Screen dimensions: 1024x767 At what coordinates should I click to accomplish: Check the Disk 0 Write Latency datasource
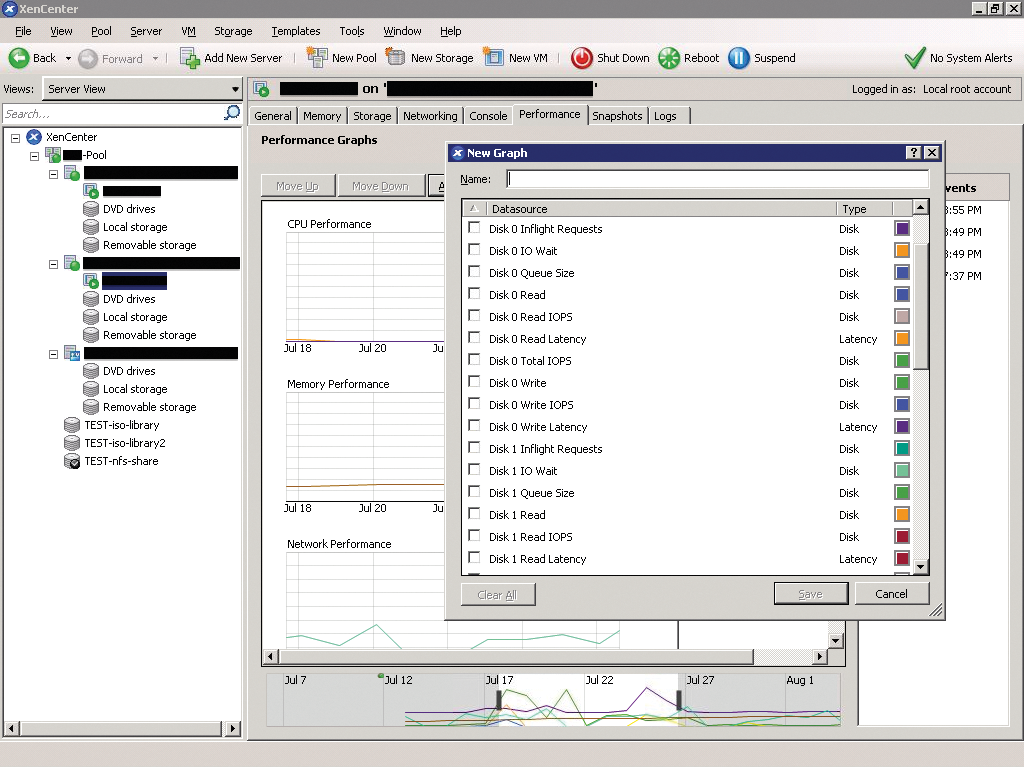pos(473,427)
